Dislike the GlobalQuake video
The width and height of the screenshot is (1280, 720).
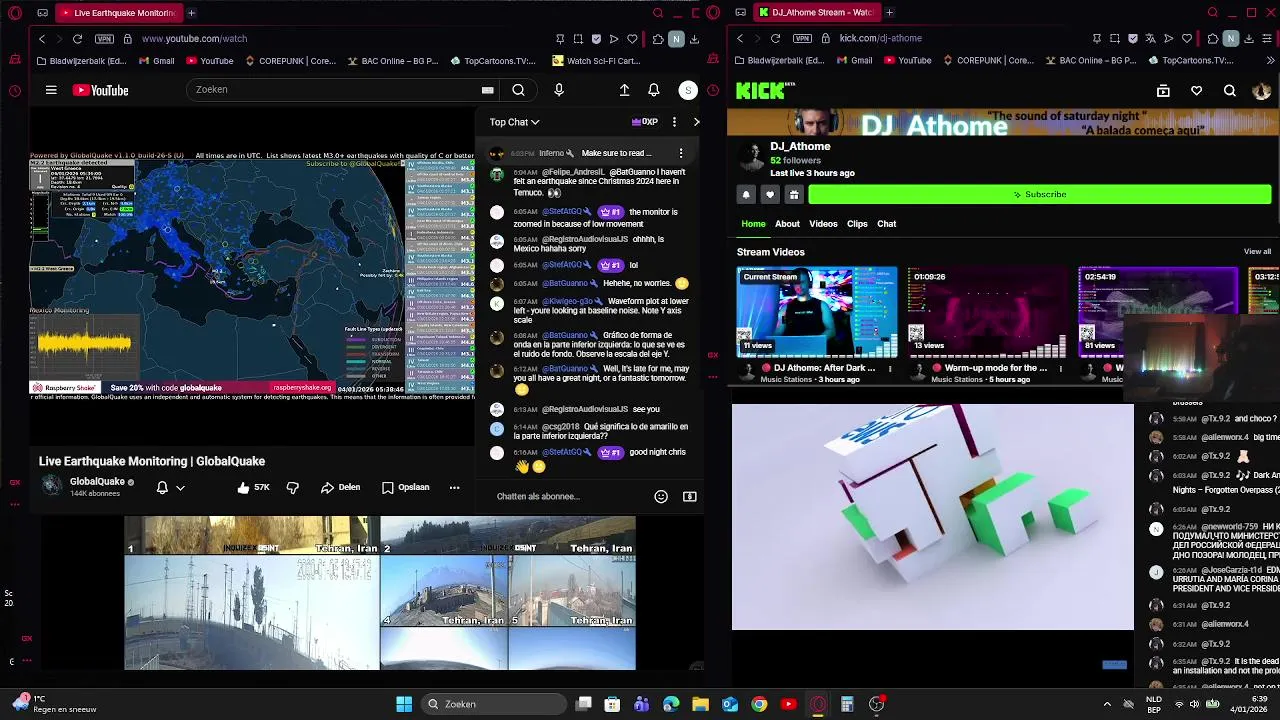293,487
